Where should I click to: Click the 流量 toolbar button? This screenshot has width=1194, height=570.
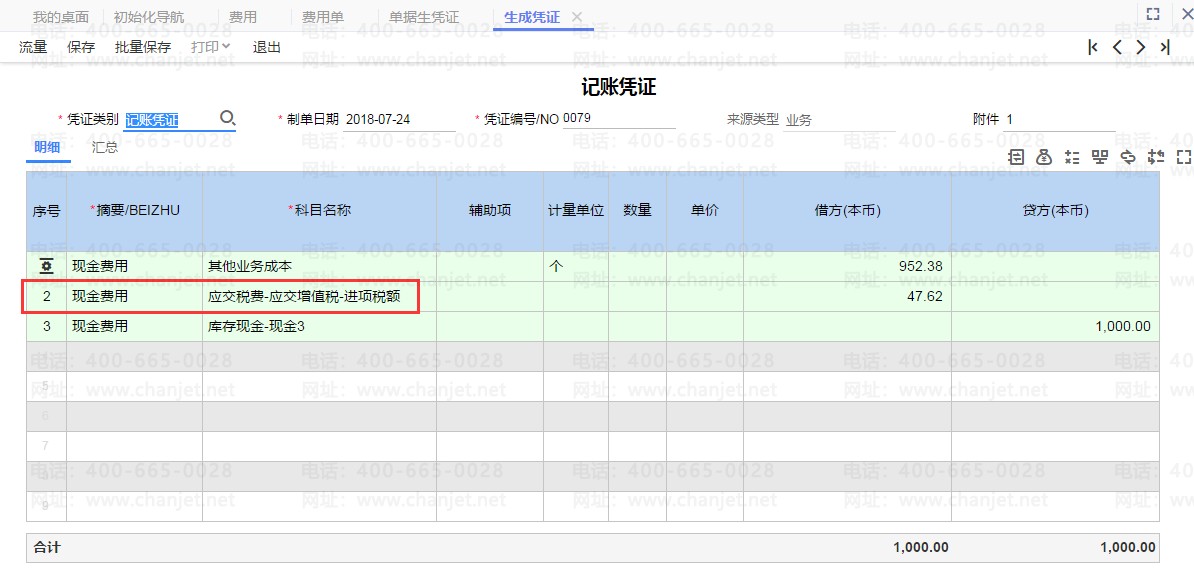tap(33, 47)
